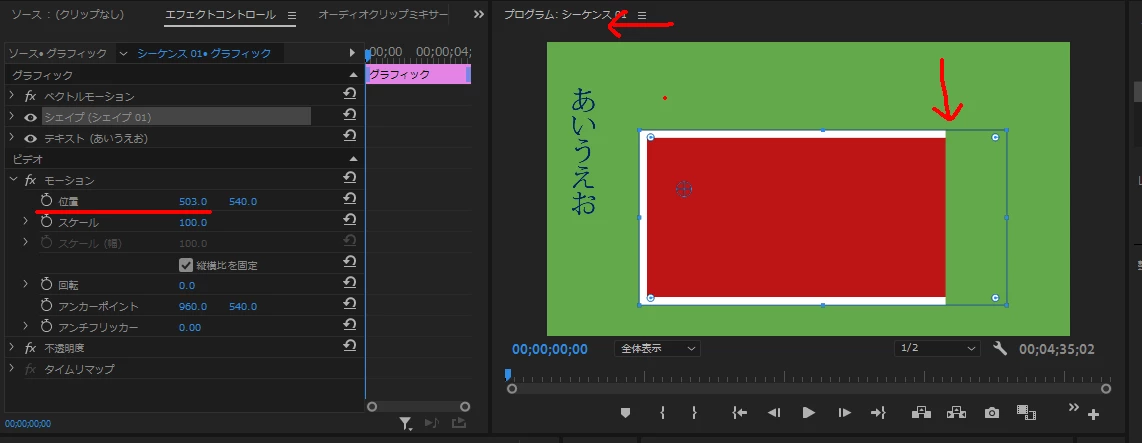
Task: Reset the テキスト (あいうえお) layer
Action: coord(350,136)
